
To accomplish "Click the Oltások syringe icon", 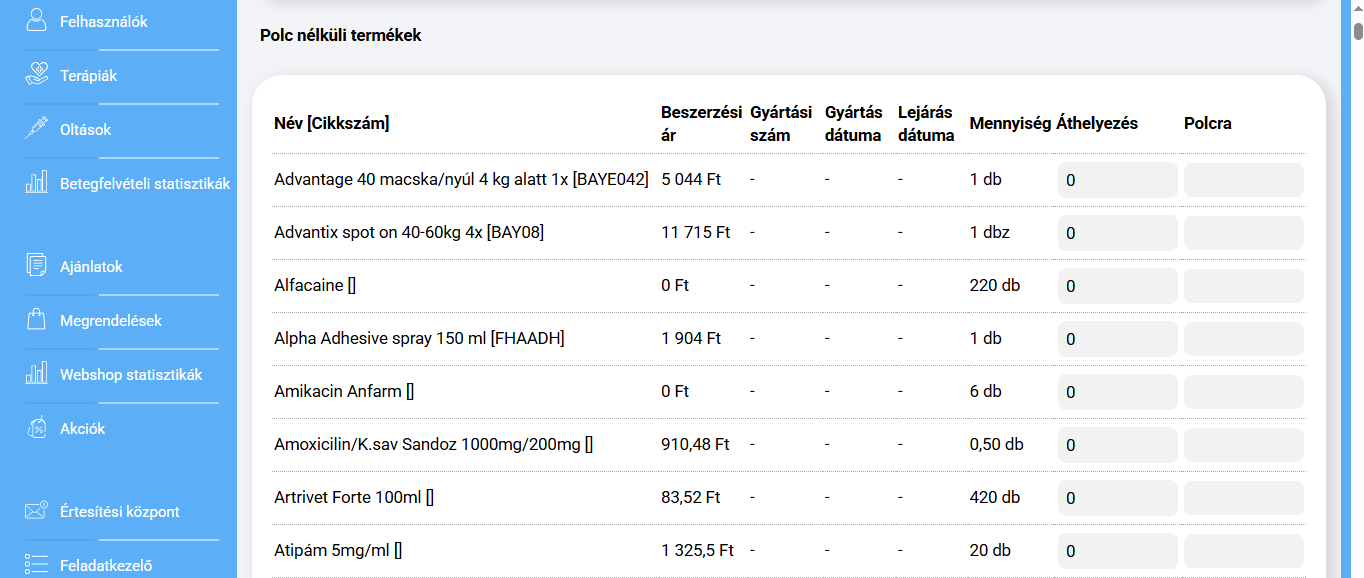I will click(37, 129).
